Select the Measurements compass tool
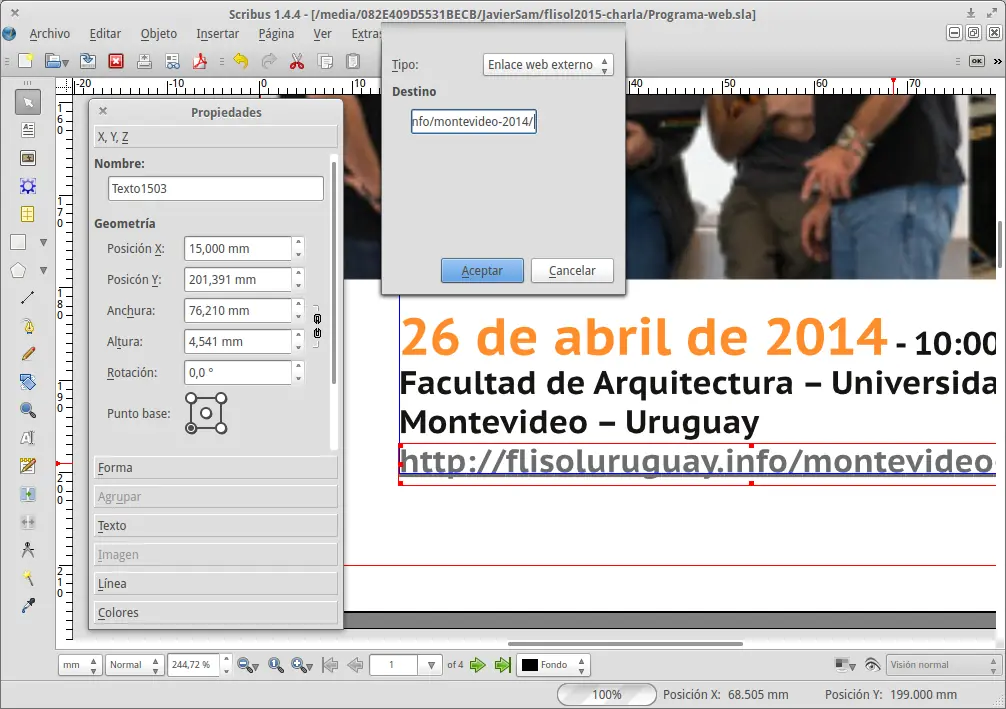1006x709 pixels. click(28, 550)
